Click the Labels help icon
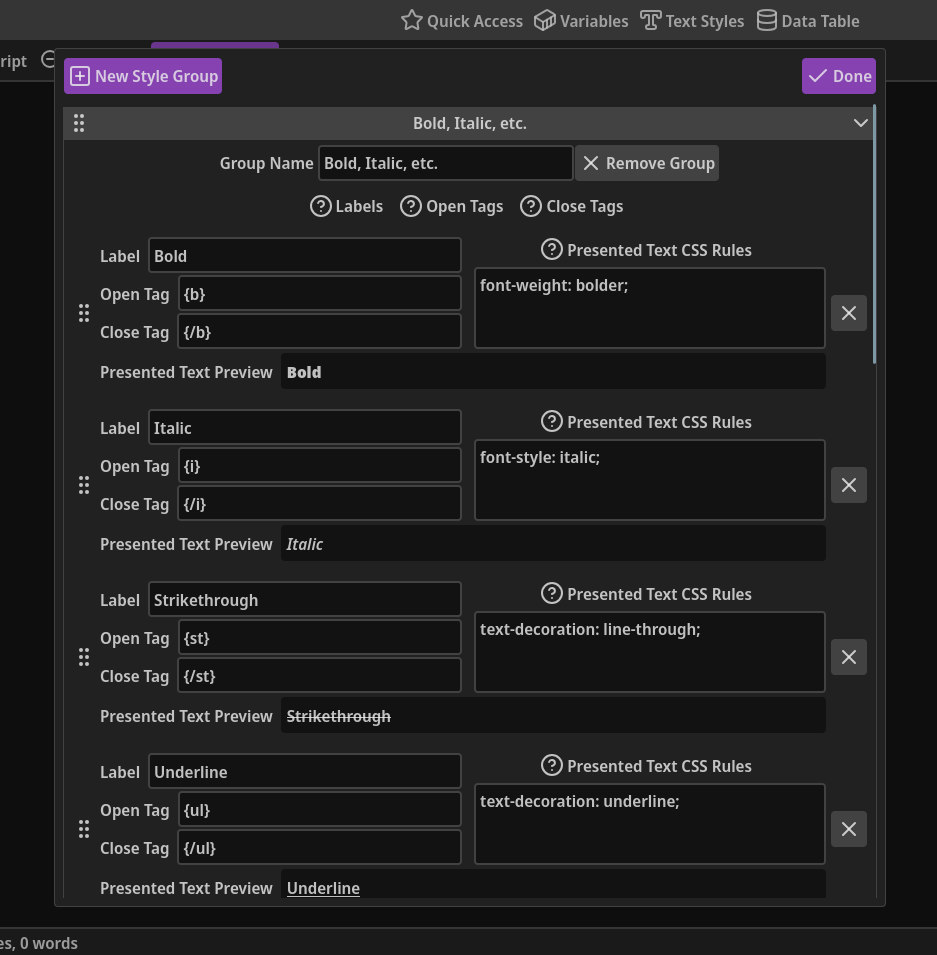 pos(320,206)
